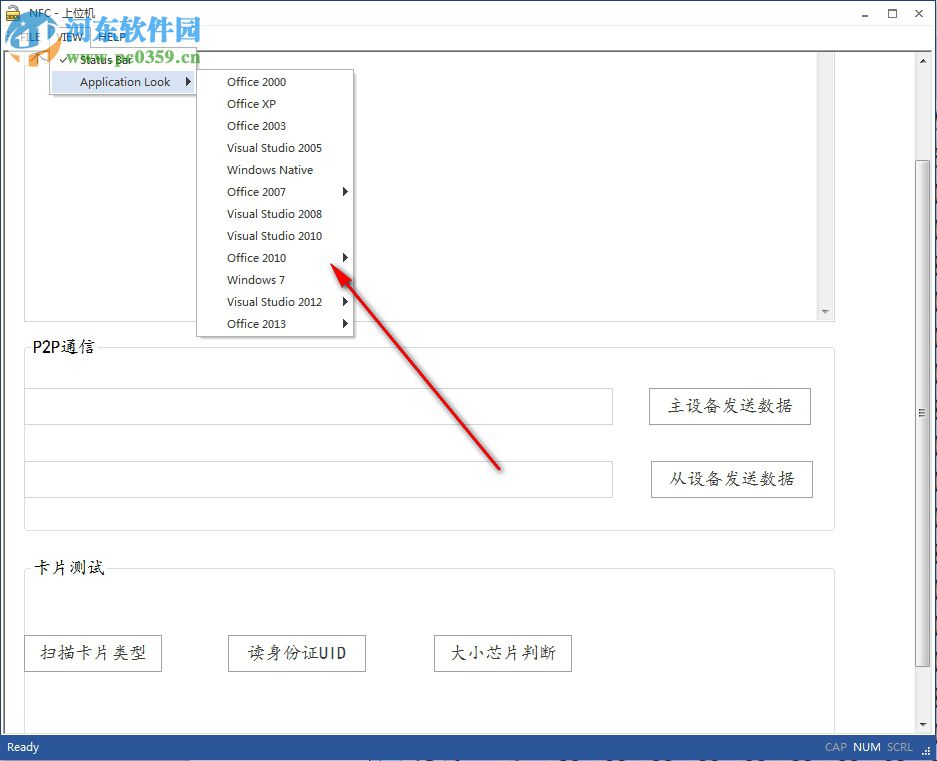
Task: Click the main window scroll-up arrow
Action: coord(923,60)
